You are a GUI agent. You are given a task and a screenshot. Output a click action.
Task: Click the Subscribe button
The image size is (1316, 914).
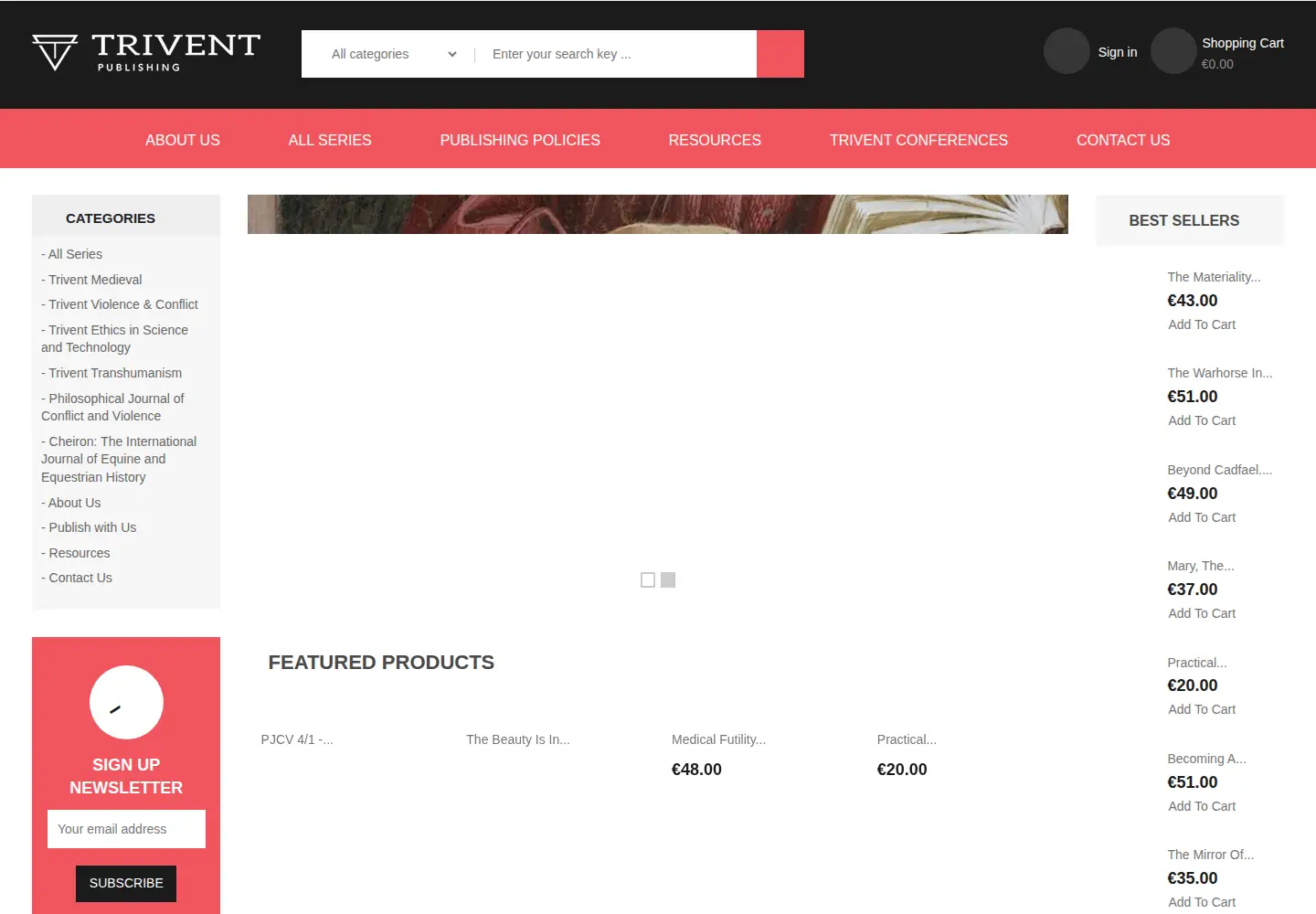pos(126,883)
